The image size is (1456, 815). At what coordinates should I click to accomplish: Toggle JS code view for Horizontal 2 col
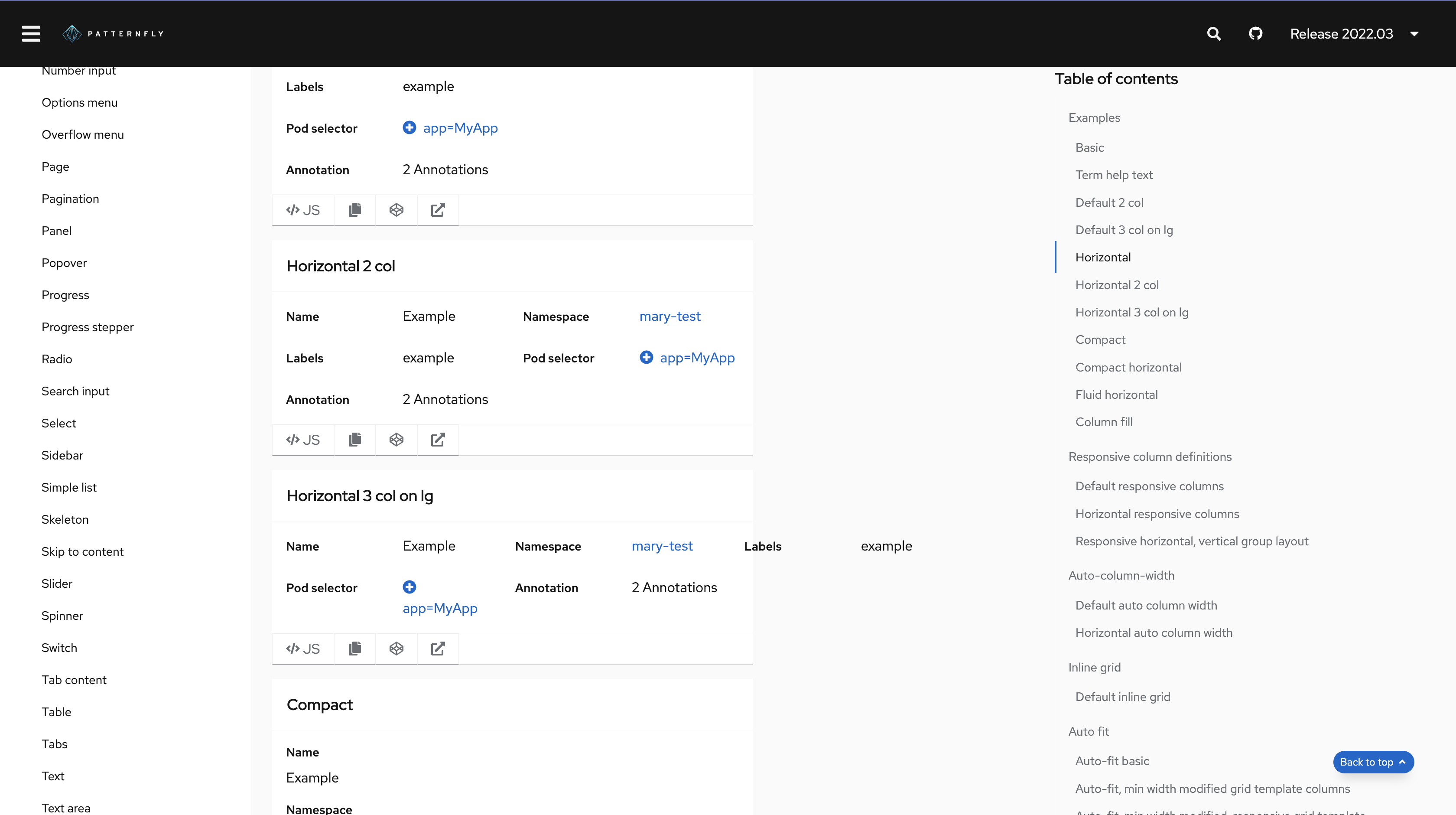(x=303, y=440)
